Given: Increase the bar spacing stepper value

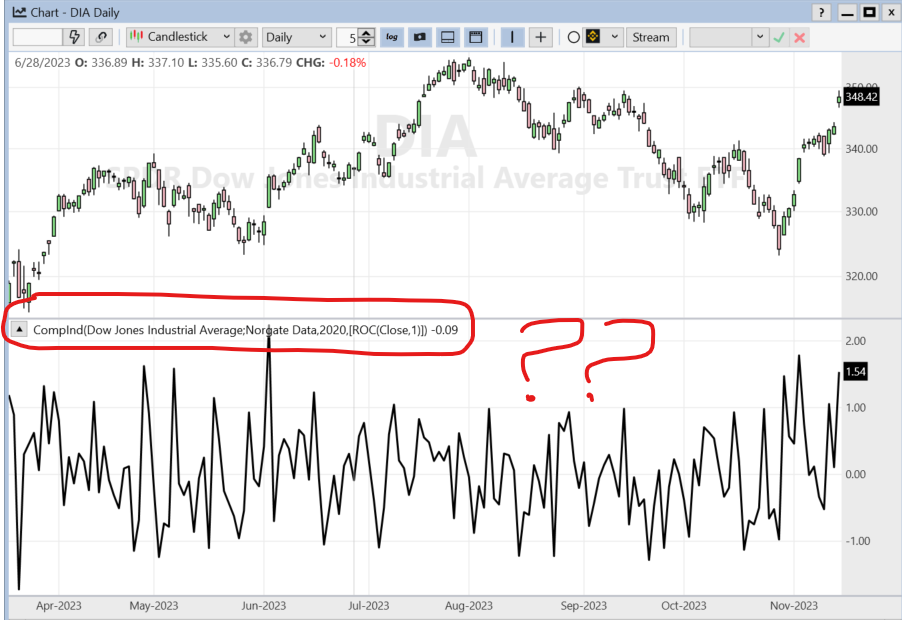Looking at the screenshot, I should pos(367,33).
